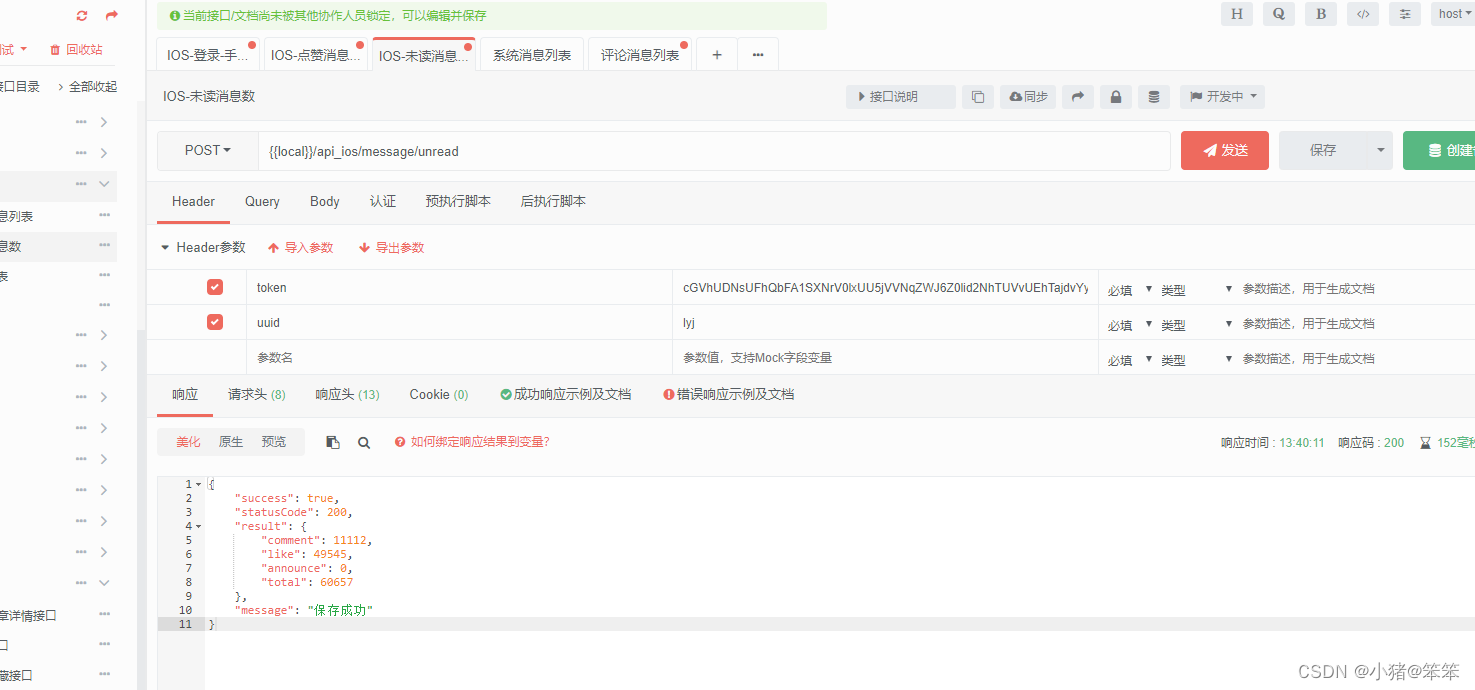1475x690 pixels.
Task: Search the response with magnifier icon
Action: tap(364, 441)
